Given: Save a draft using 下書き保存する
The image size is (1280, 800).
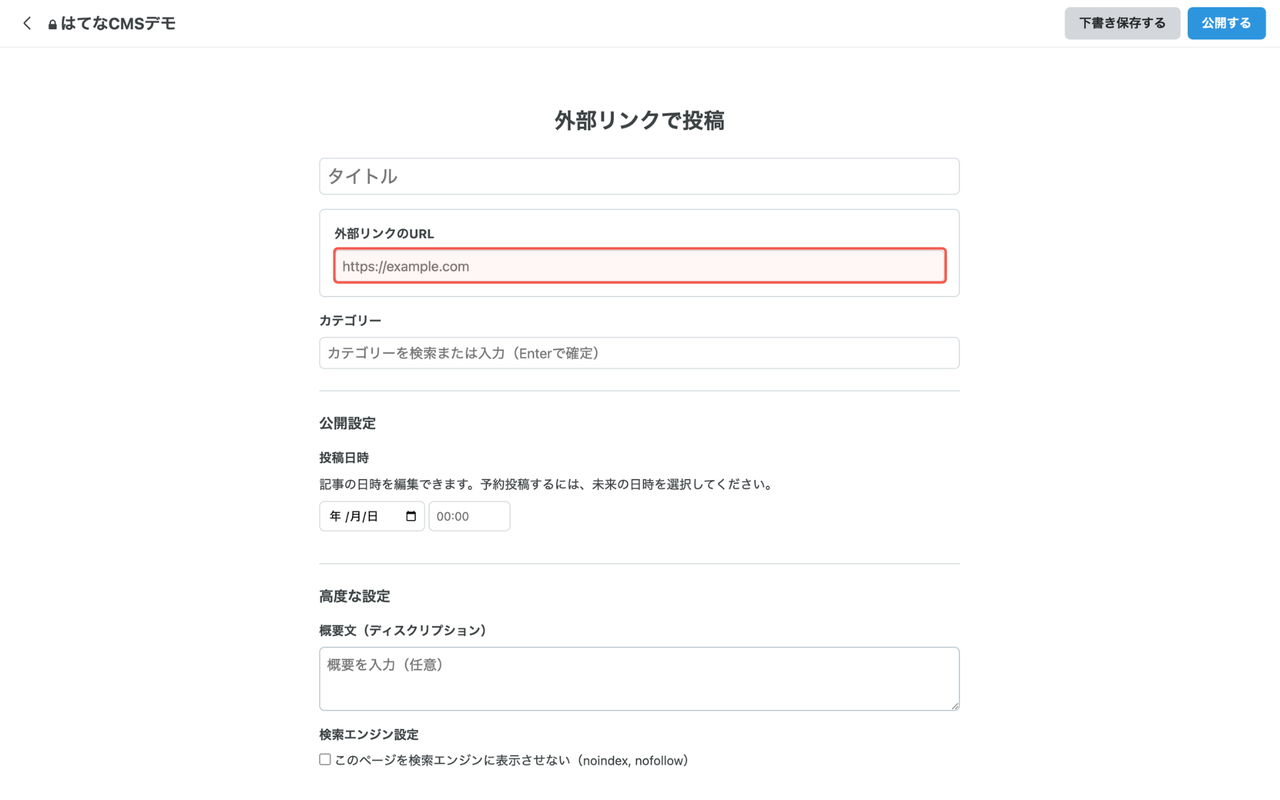Looking at the screenshot, I should point(1122,22).
